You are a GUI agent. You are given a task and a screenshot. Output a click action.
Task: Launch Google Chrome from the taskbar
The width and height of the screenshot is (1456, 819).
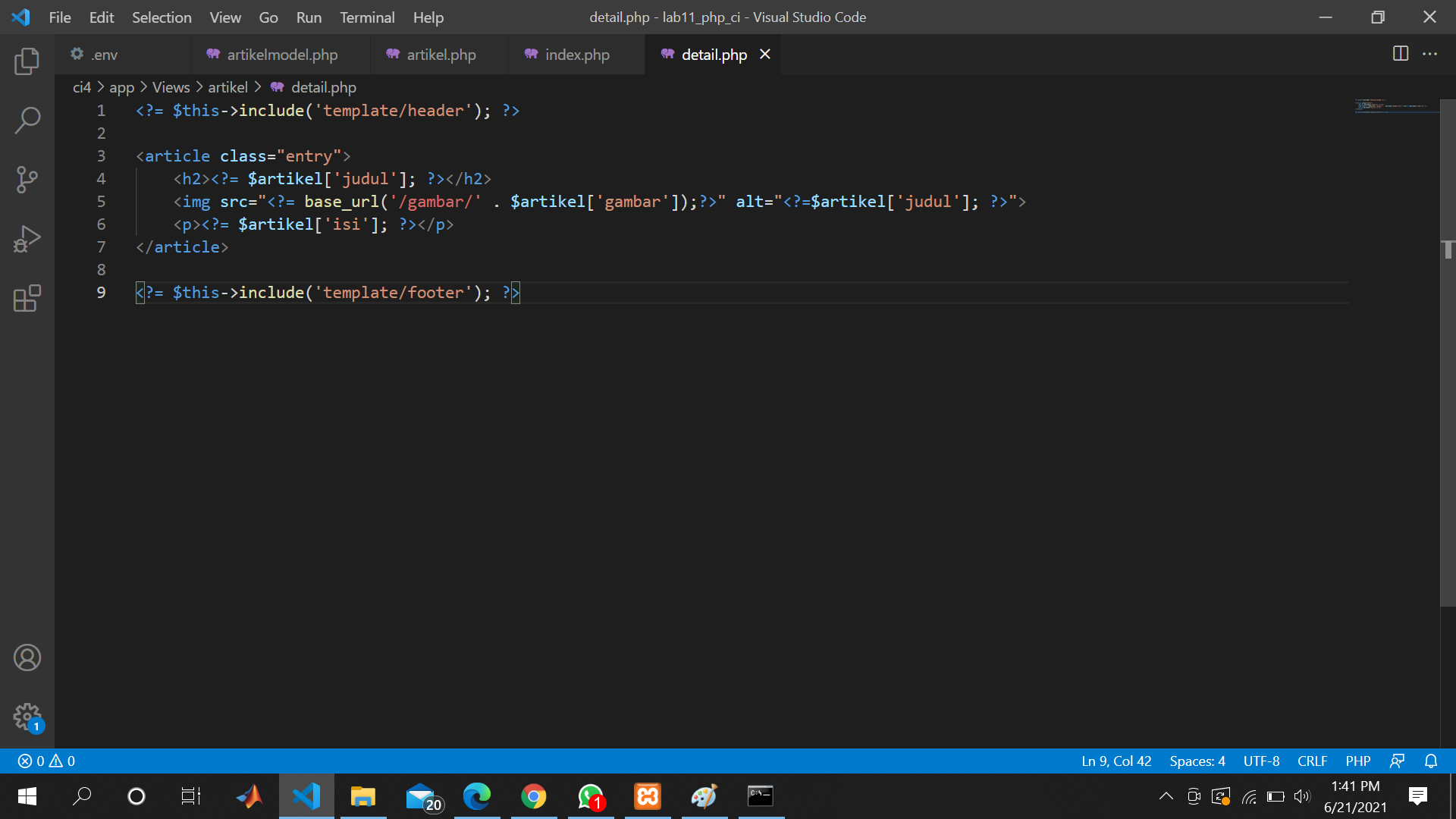coord(534,796)
